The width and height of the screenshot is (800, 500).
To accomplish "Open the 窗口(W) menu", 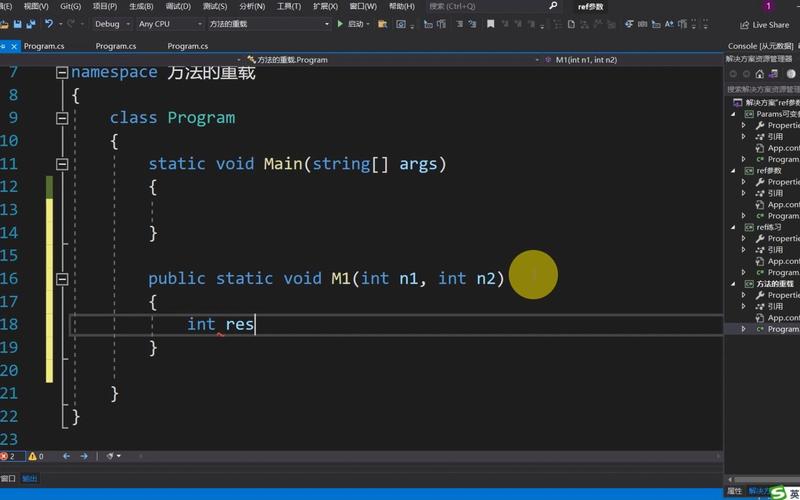I will pos(363,6).
